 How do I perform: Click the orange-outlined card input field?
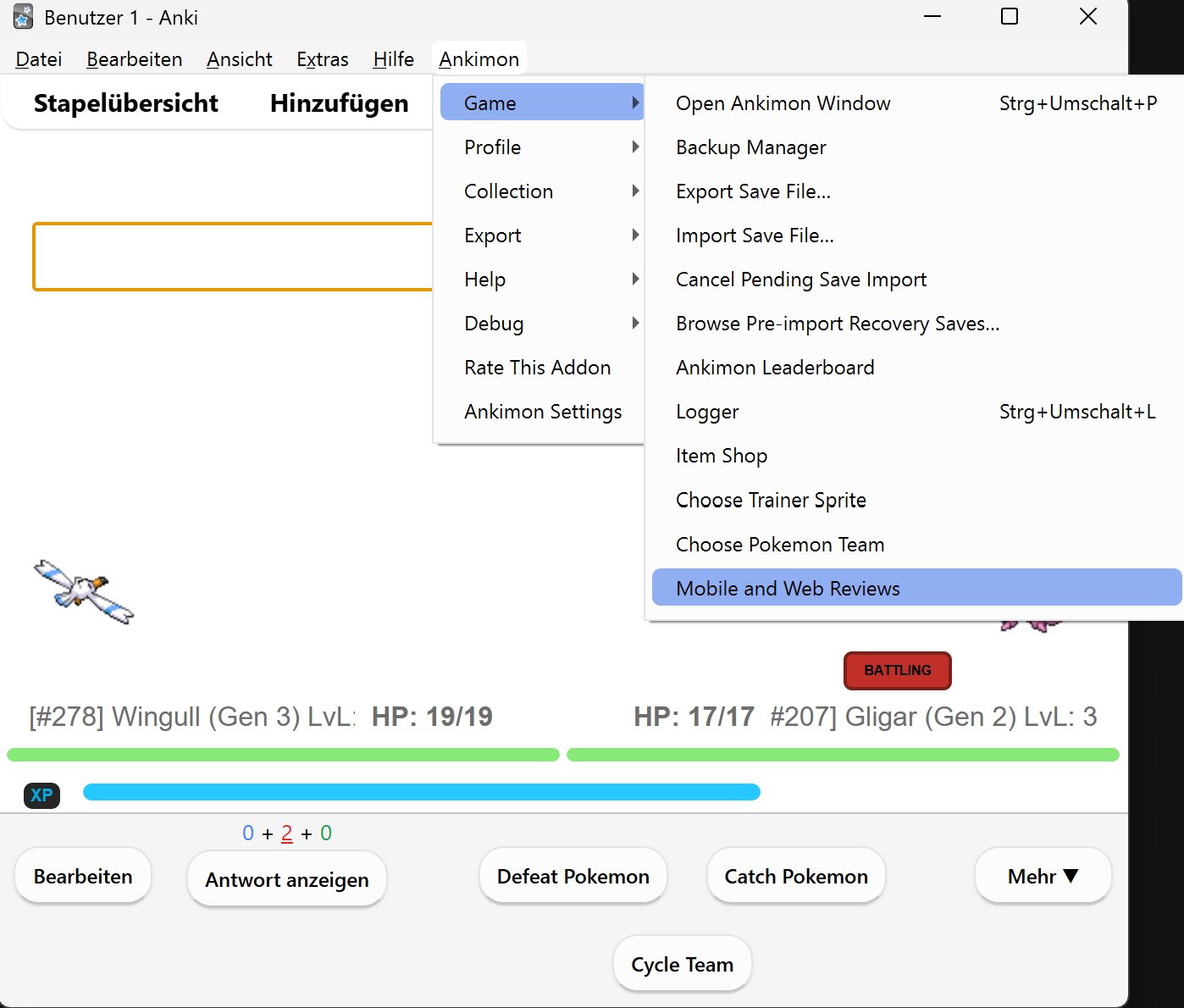tap(233, 257)
